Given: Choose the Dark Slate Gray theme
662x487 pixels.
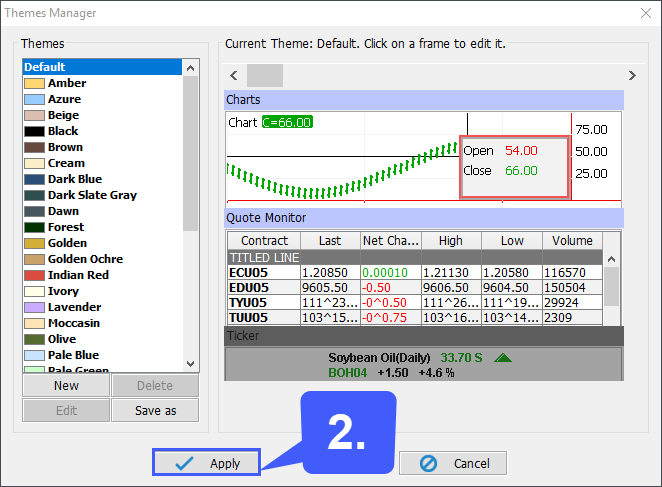Looking at the screenshot, I should pyautogui.click(x=102, y=195).
